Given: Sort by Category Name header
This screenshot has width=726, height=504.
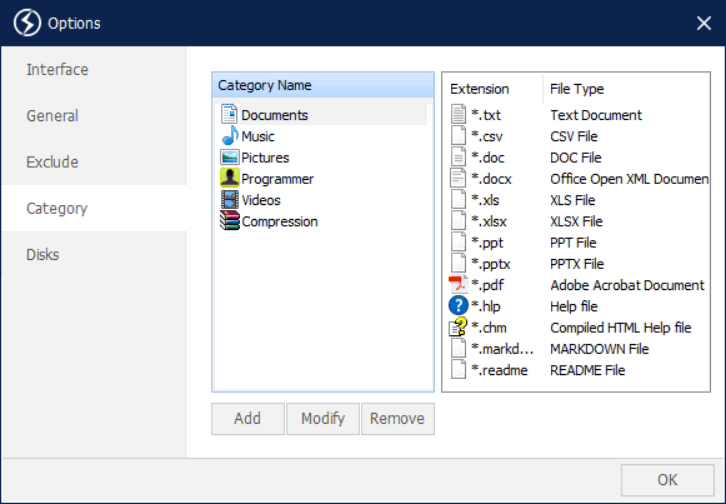Looking at the screenshot, I should point(323,85).
